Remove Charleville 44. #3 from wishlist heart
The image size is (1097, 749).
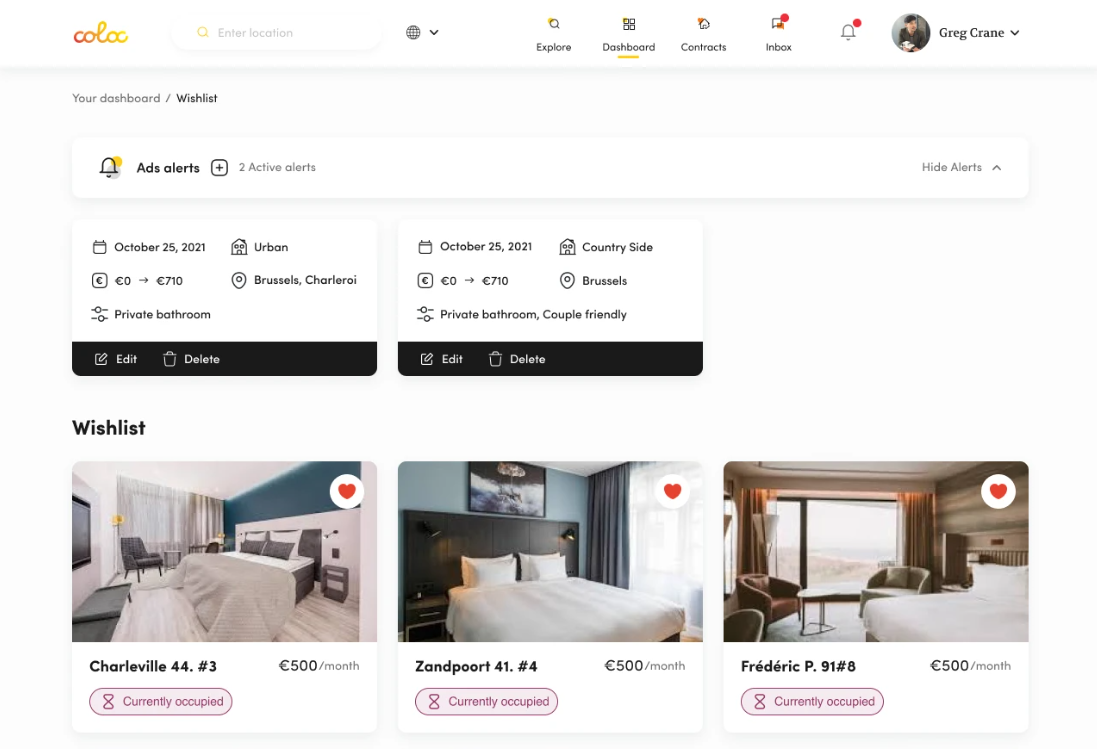click(347, 492)
